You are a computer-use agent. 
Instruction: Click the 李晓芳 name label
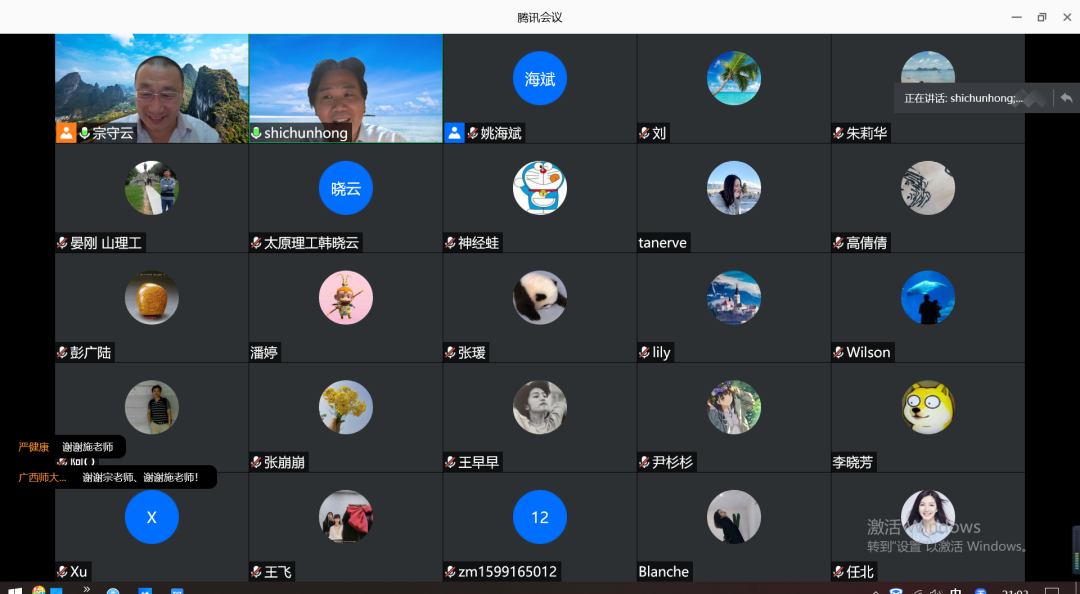(x=853, y=462)
